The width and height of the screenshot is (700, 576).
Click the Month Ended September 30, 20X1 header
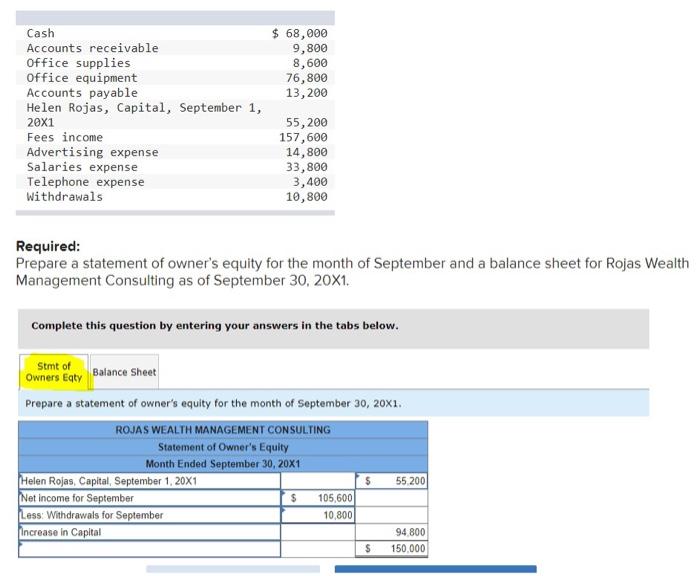[x=223, y=464]
